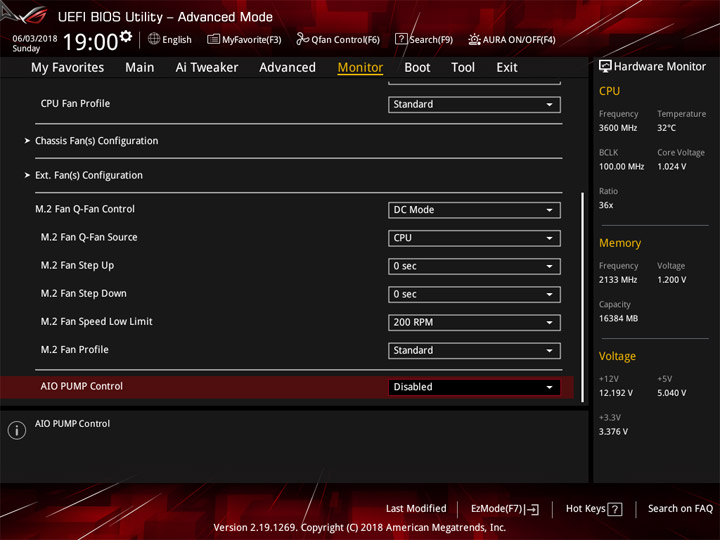Open M.2 Fan Step Down dropdown

pos(474,294)
